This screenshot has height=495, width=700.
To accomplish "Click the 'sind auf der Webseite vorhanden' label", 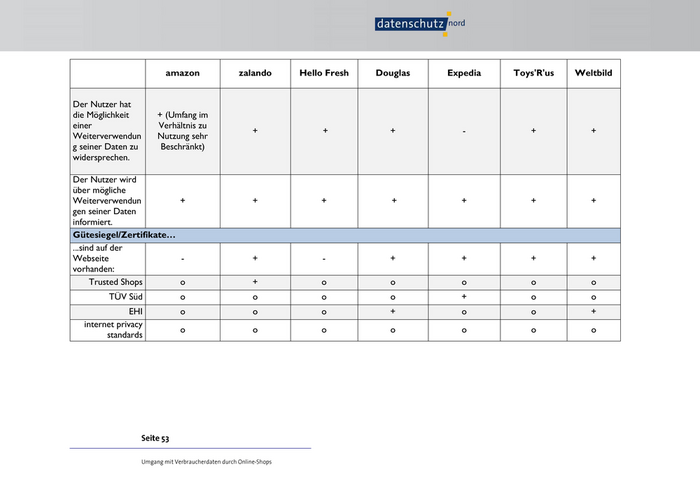I will (97, 258).
